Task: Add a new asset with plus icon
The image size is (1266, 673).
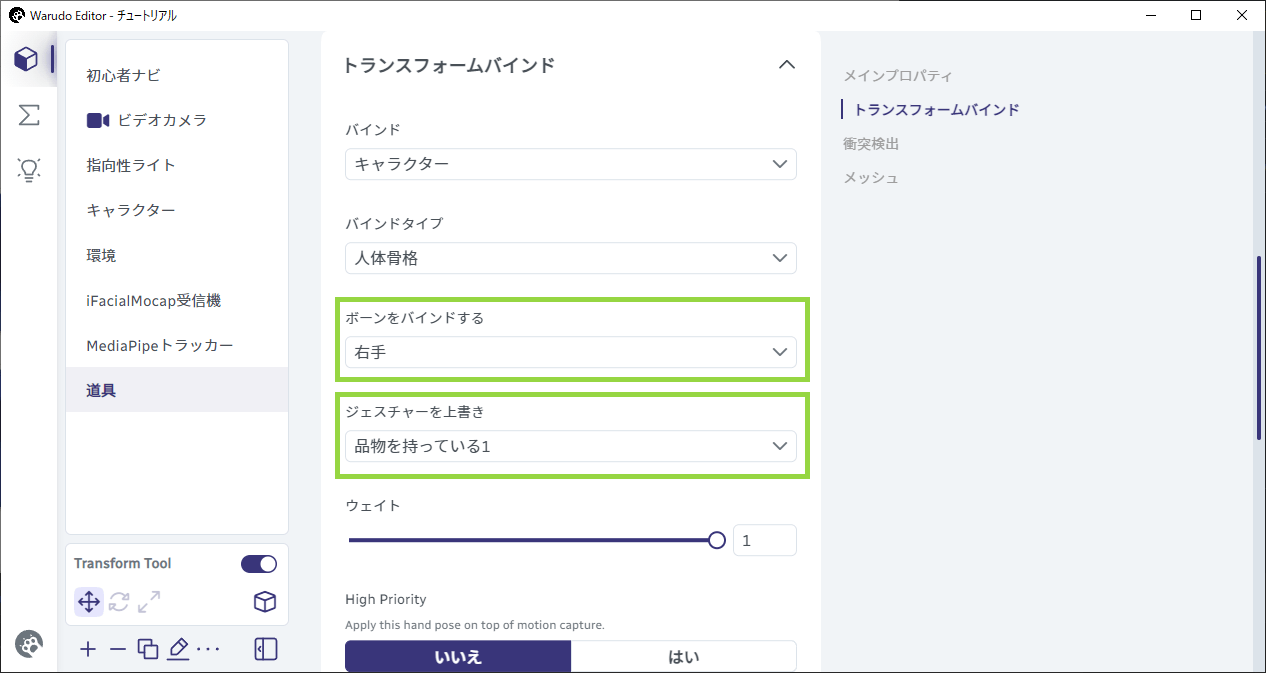Action: [88, 649]
